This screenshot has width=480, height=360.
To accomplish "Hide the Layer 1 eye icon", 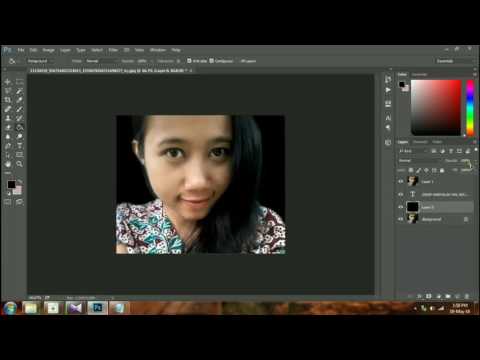I will 401,181.
